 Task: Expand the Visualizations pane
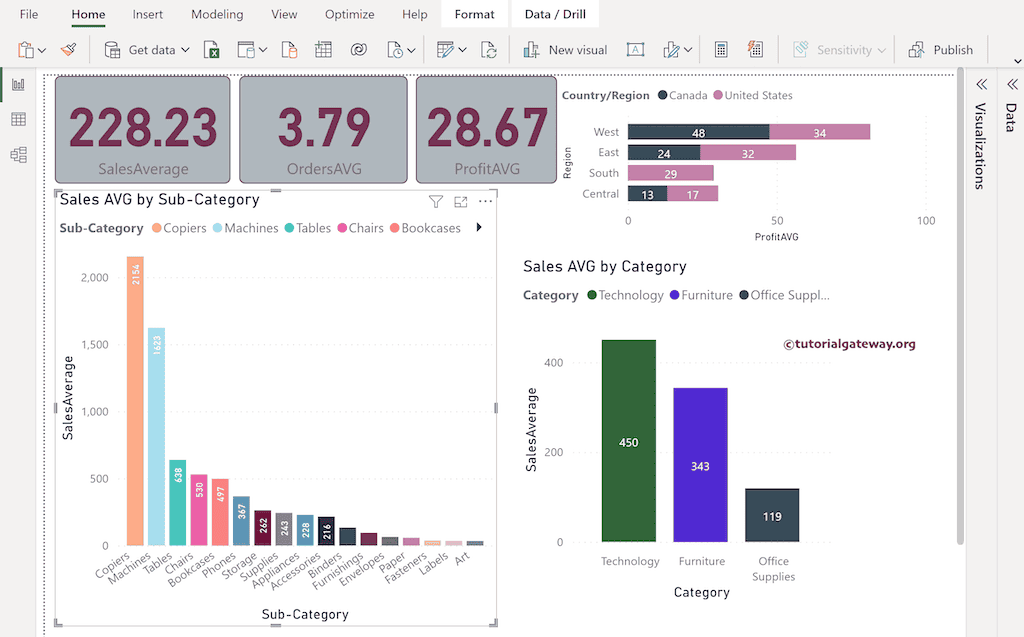(x=980, y=85)
